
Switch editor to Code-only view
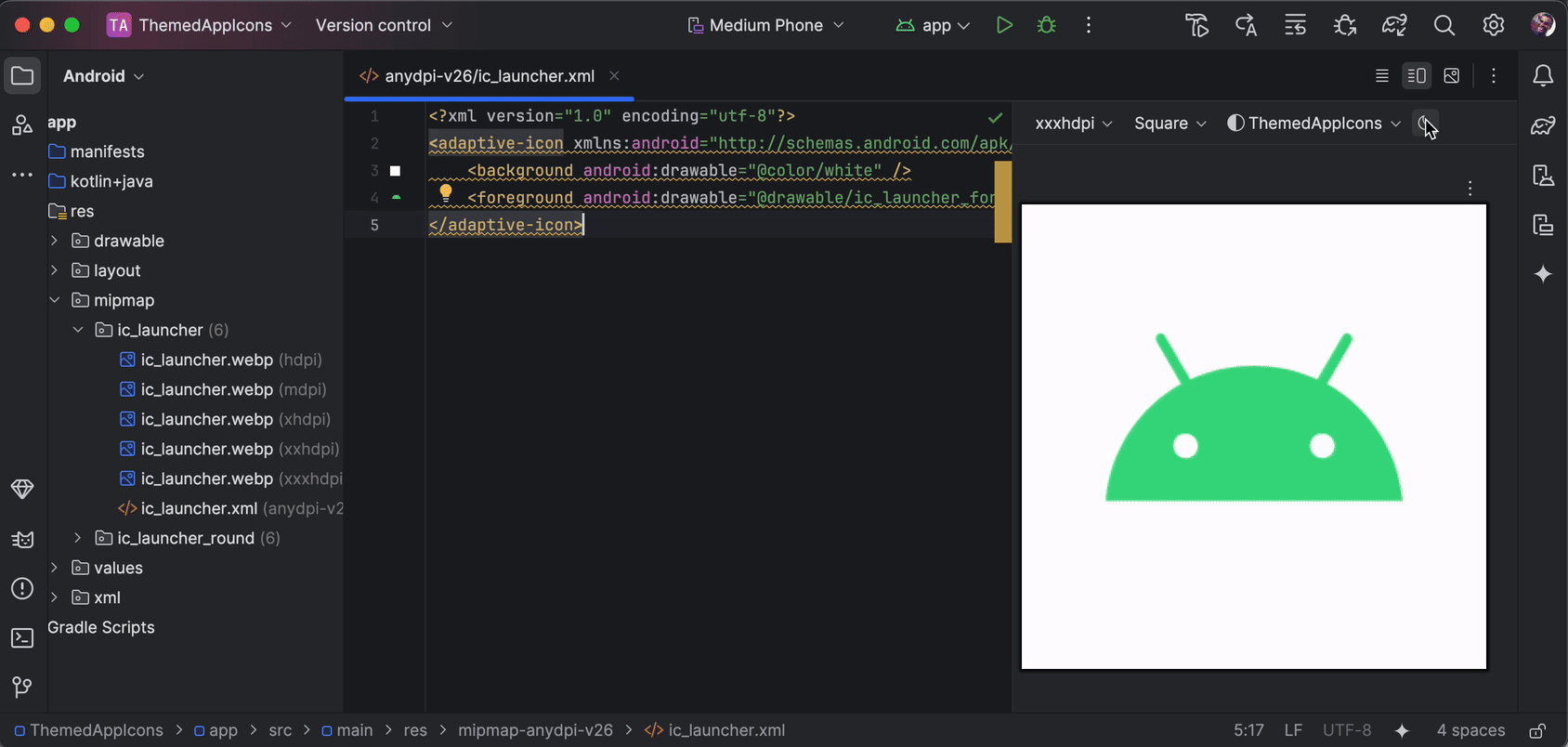click(x=1382, y=76)
